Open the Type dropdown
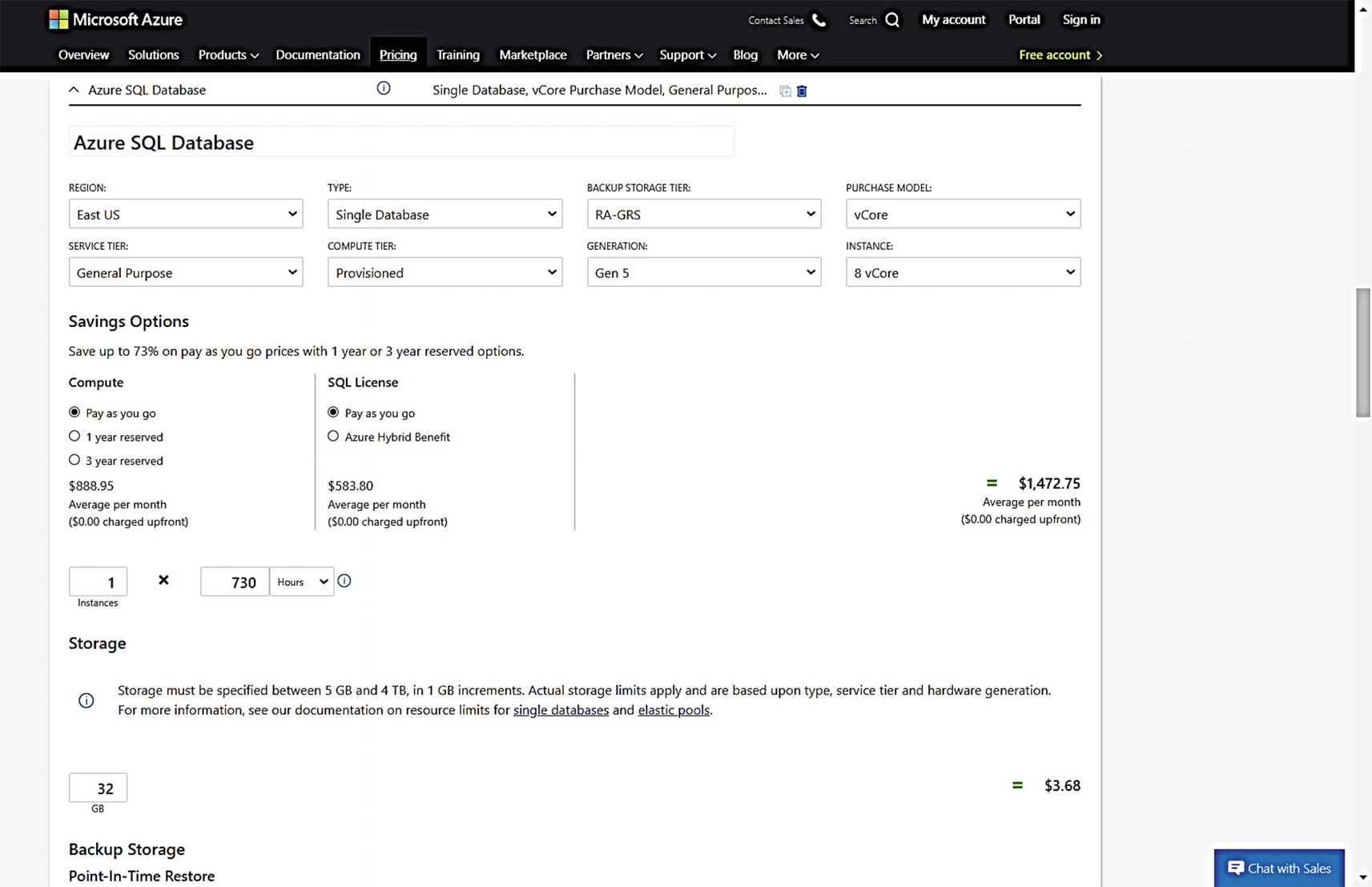Viewport: 1372px width, 887px height. click(445, 214)
